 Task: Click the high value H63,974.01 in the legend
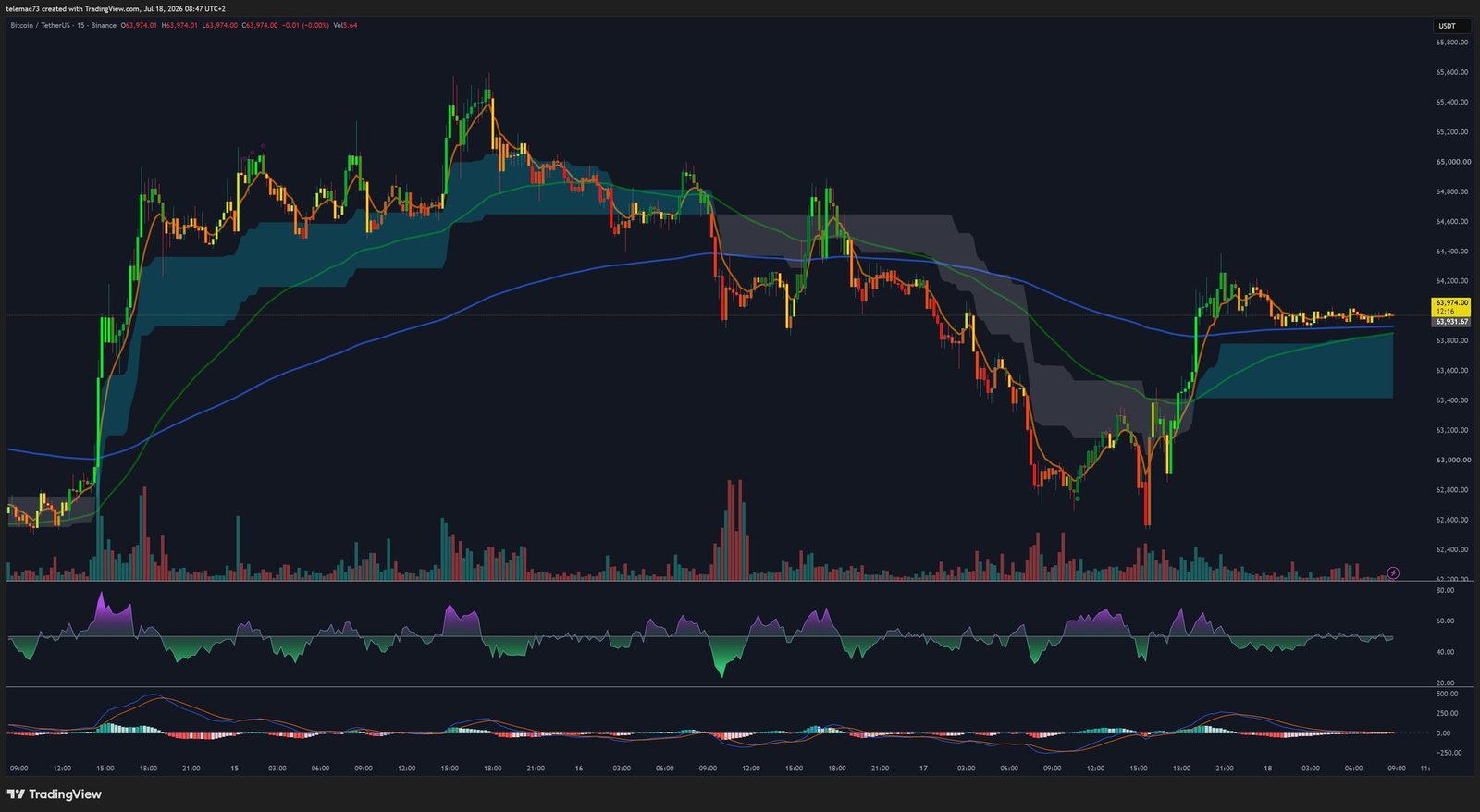coord(179,25)
